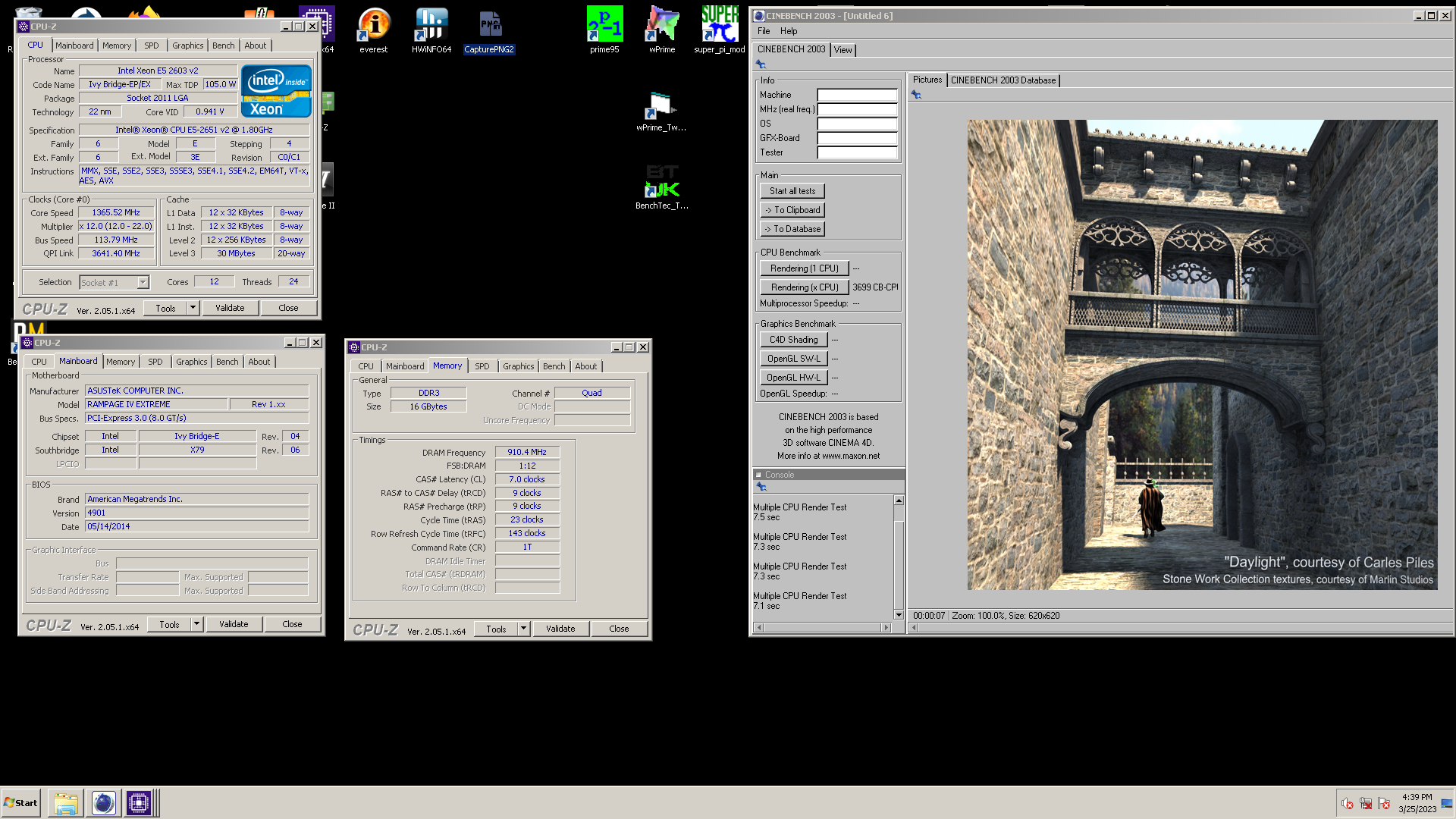The image size is (1456, 819).
Task: Open the File menu in Cinebench
Action: click(764, 31)
